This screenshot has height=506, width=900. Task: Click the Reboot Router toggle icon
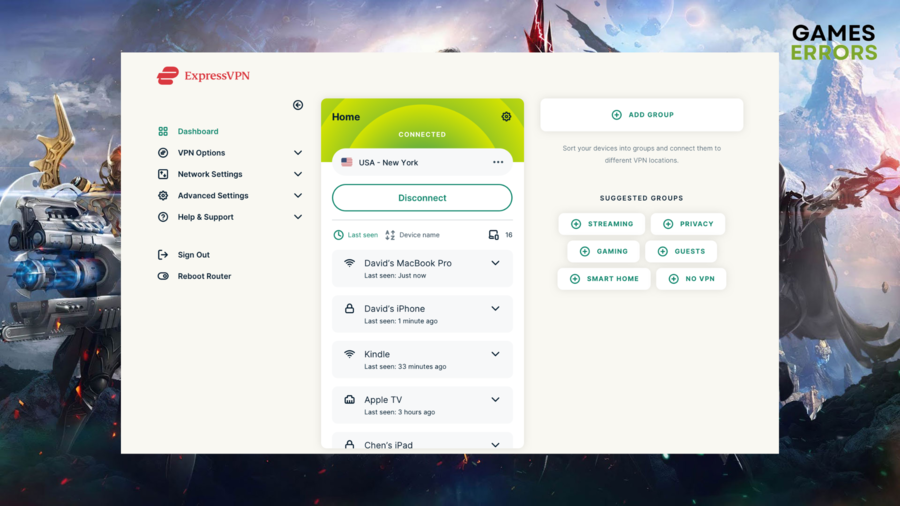(163, 276)
